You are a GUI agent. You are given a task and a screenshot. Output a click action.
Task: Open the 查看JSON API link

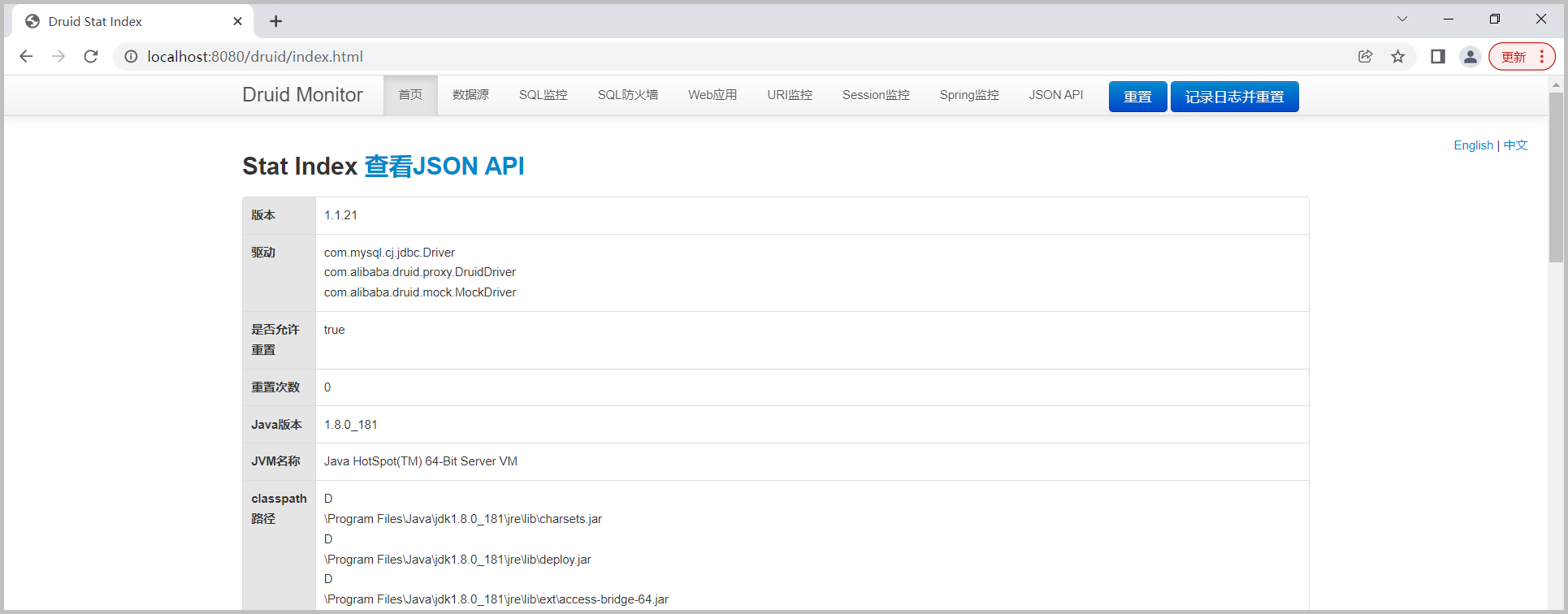pos(444,166)
